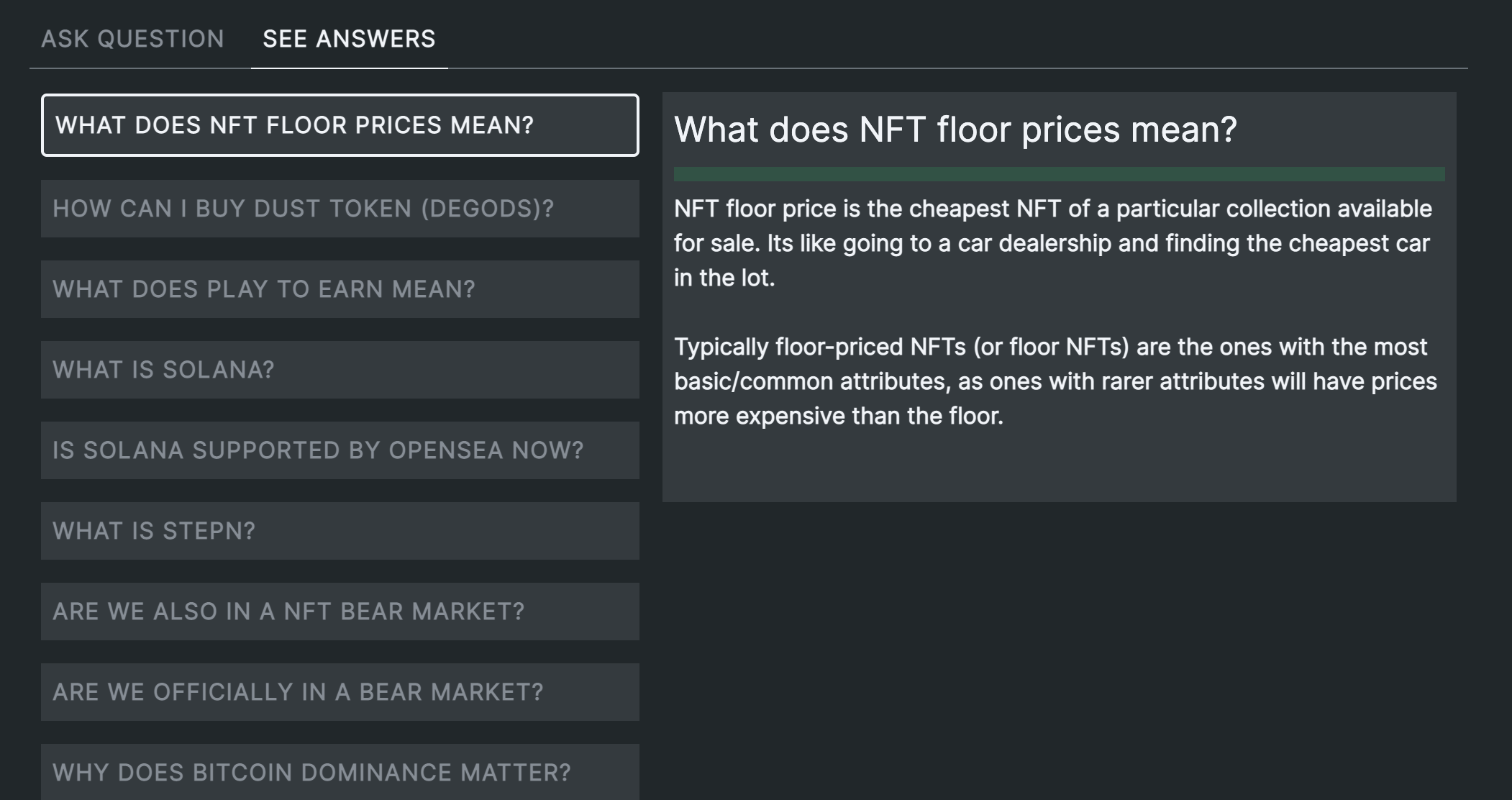
Task: View the 'What is STEPN?' answer
Action: click(340, 531)
